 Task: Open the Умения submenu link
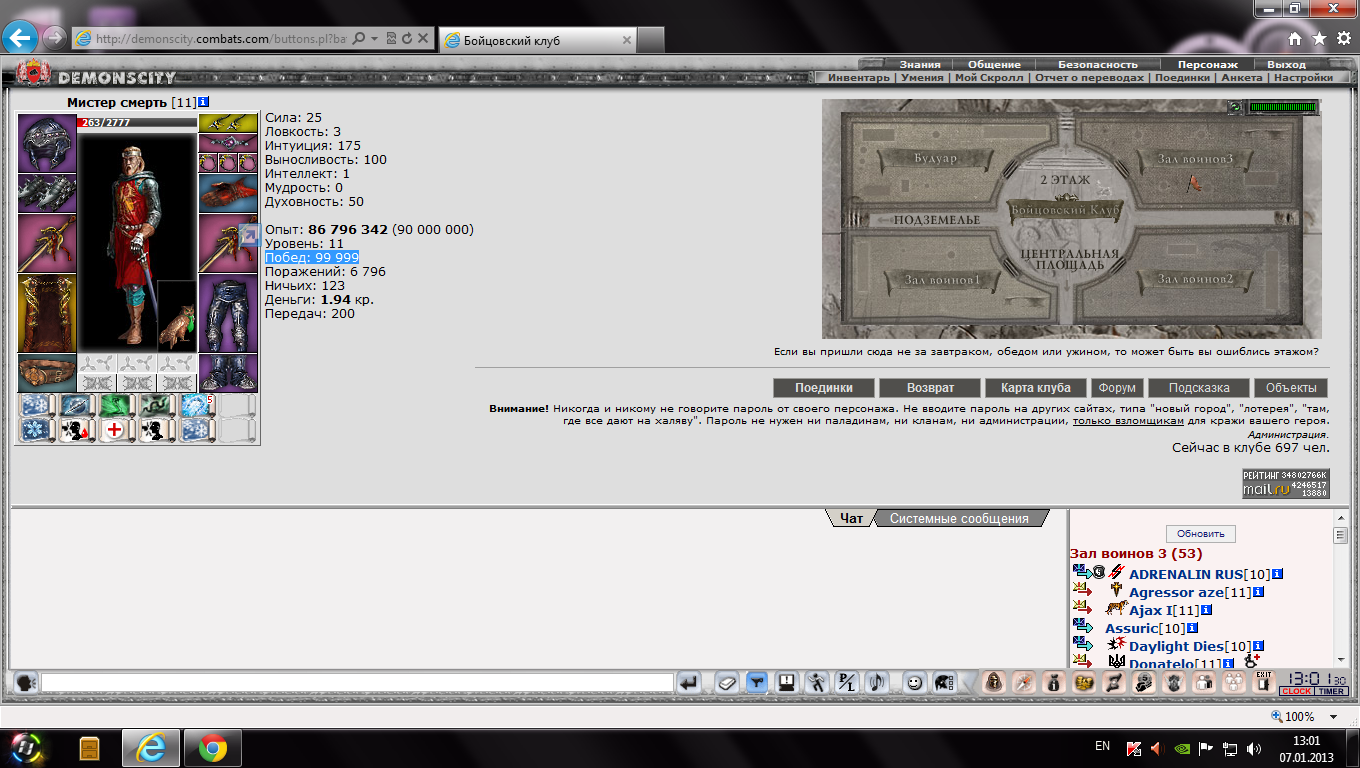pos(922,77)
